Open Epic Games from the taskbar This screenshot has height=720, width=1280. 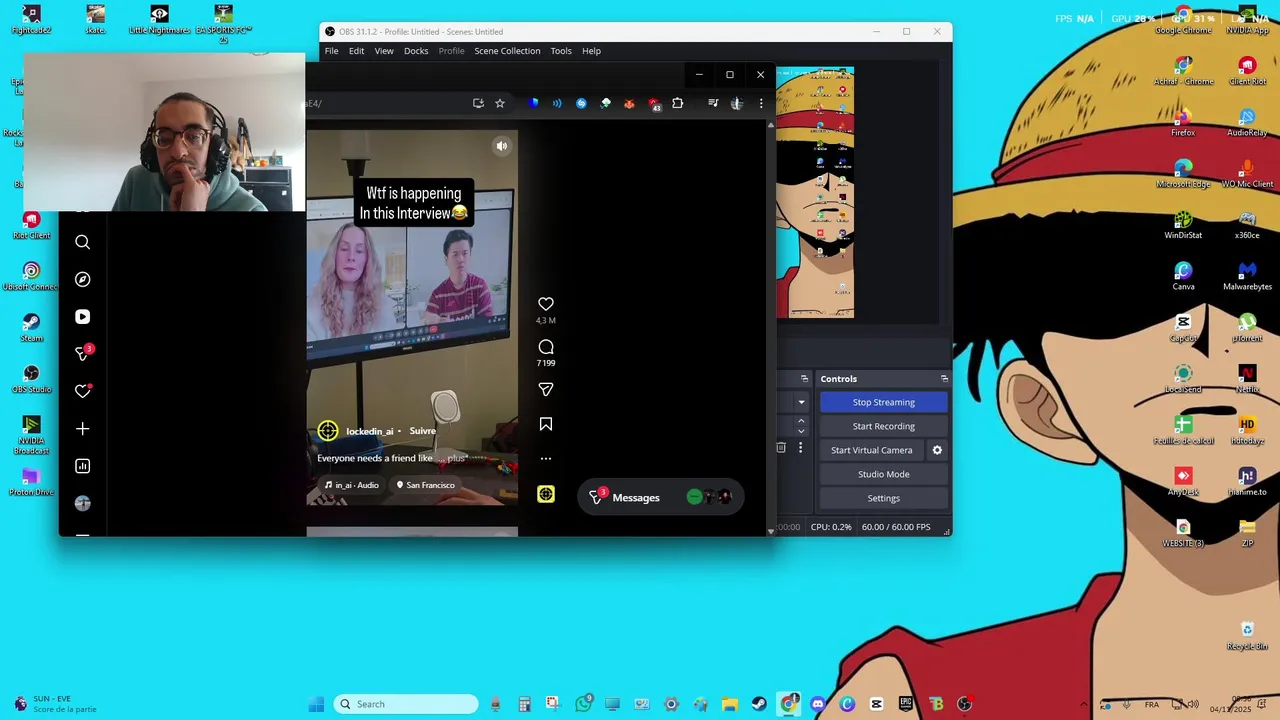tap(906, 704)
